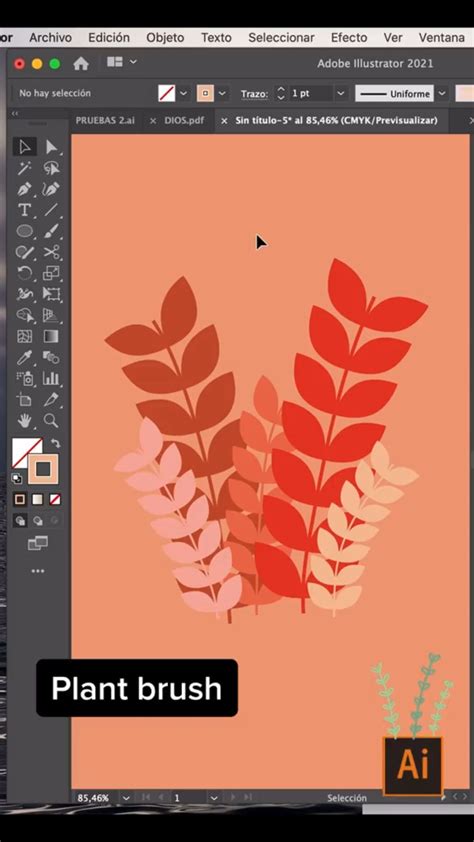
Task: Open the stroke weight dropdown
Action: click(x=341, y=93)
